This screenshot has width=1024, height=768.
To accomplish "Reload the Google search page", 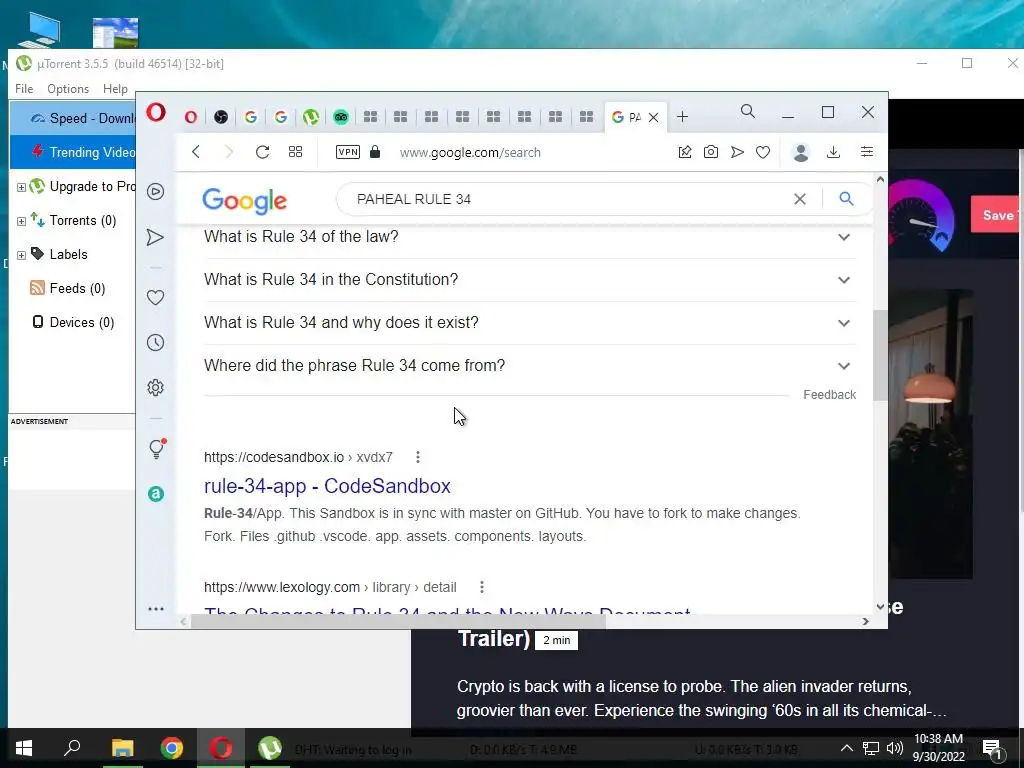I will click(263, 152).
